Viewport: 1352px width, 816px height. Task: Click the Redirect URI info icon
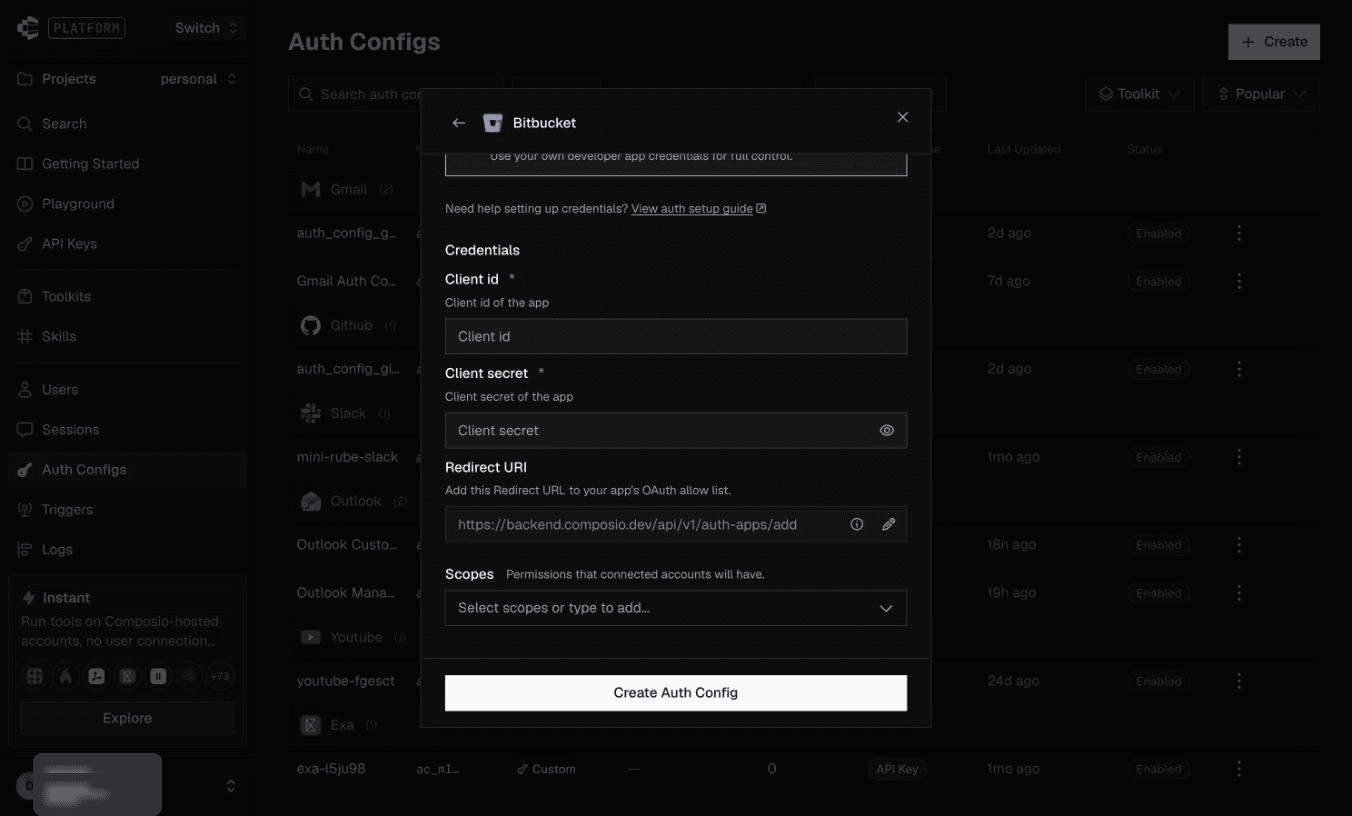click(857, 524)
